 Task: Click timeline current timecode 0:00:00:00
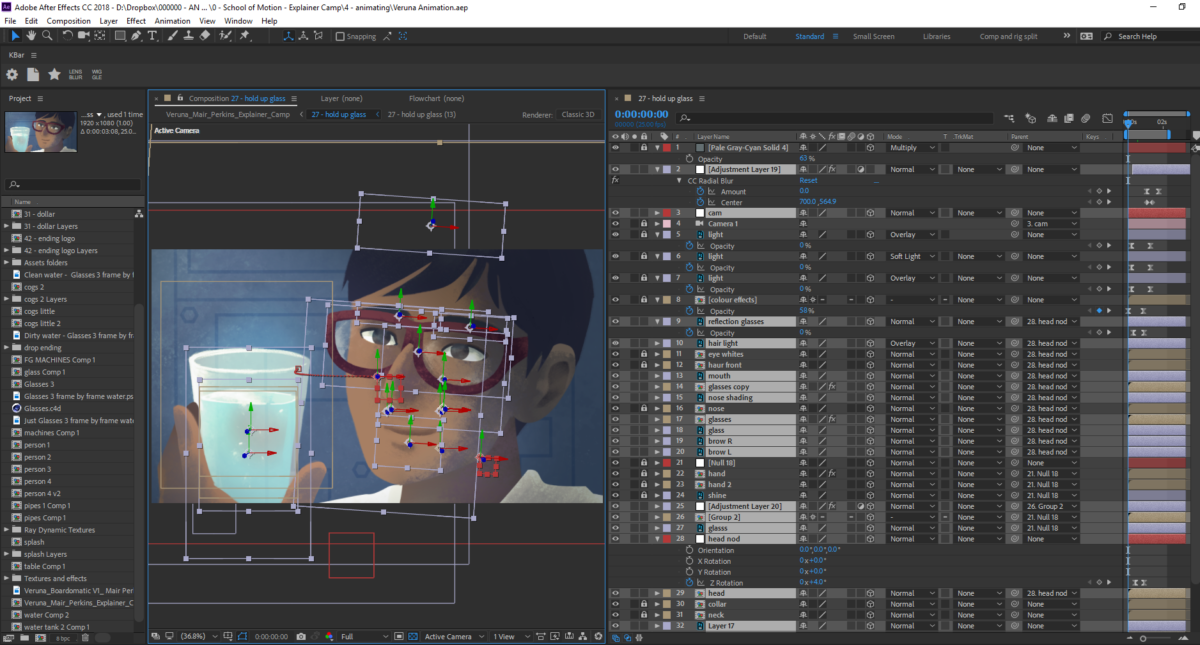pos(641,114)
